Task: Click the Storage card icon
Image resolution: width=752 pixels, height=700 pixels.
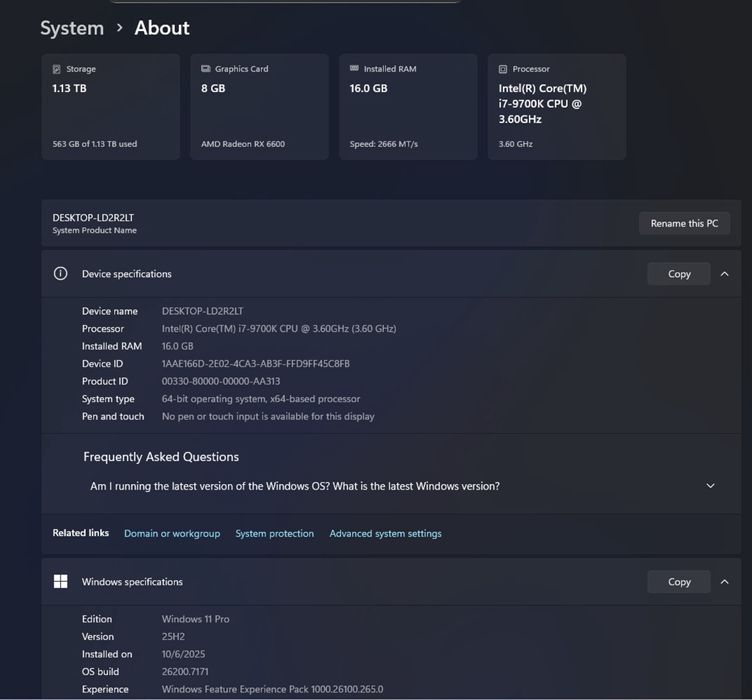Action: [x=57, y=69]
